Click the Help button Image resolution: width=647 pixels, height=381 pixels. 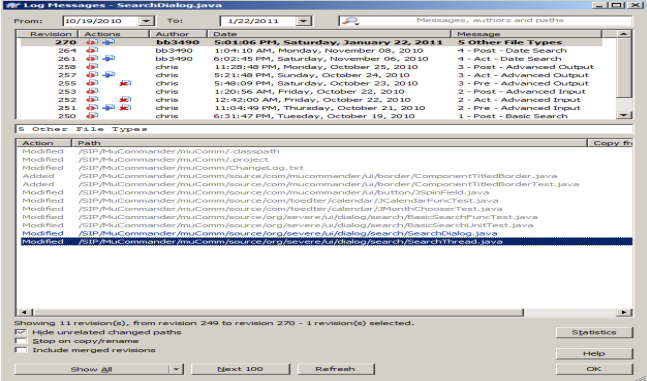click(x=594, y=353)
